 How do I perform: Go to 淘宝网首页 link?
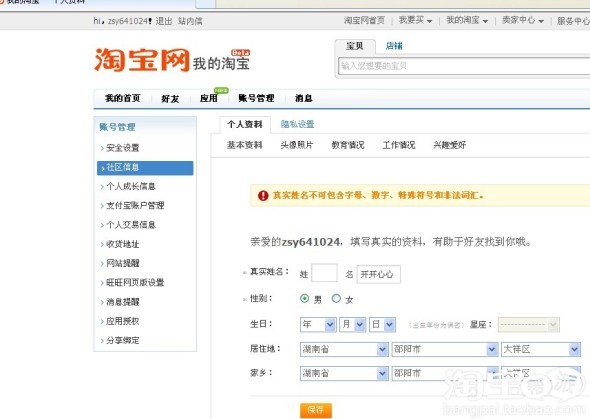364,20
